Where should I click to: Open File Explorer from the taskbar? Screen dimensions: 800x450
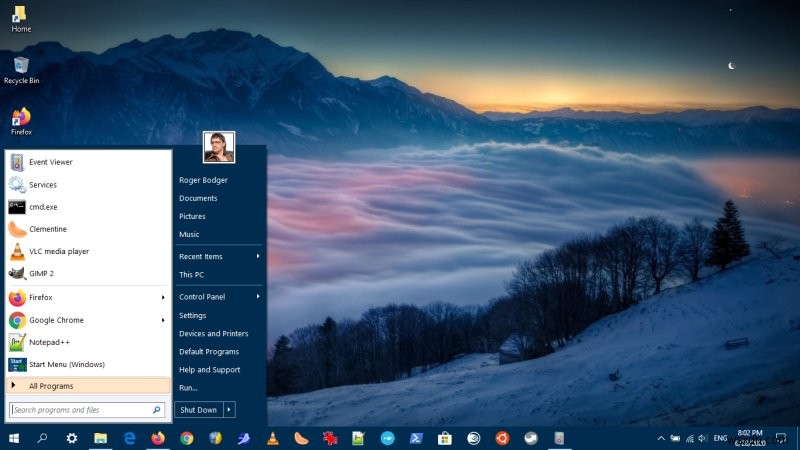(101, 438)
